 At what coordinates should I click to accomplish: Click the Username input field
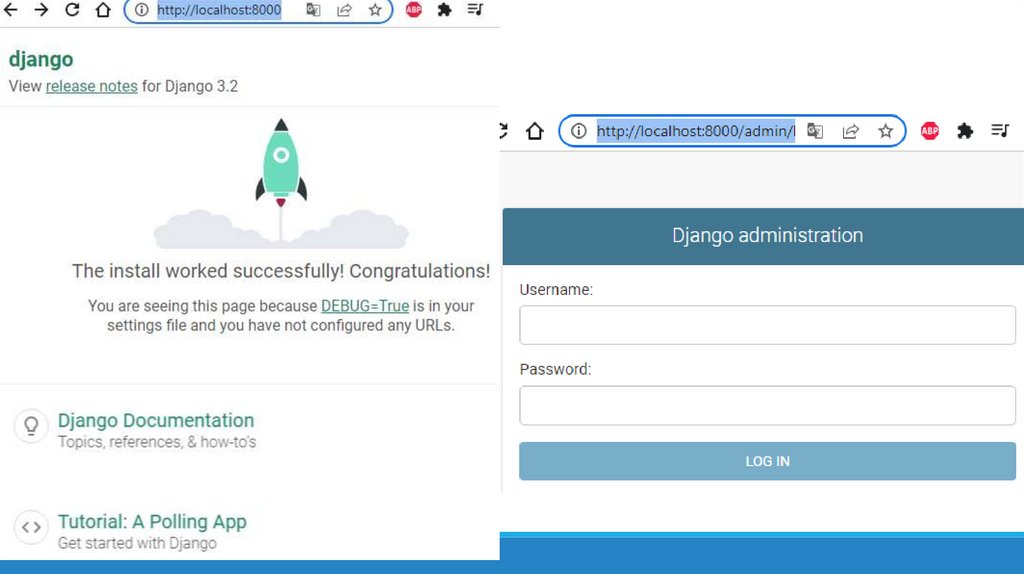click(767, 325)
